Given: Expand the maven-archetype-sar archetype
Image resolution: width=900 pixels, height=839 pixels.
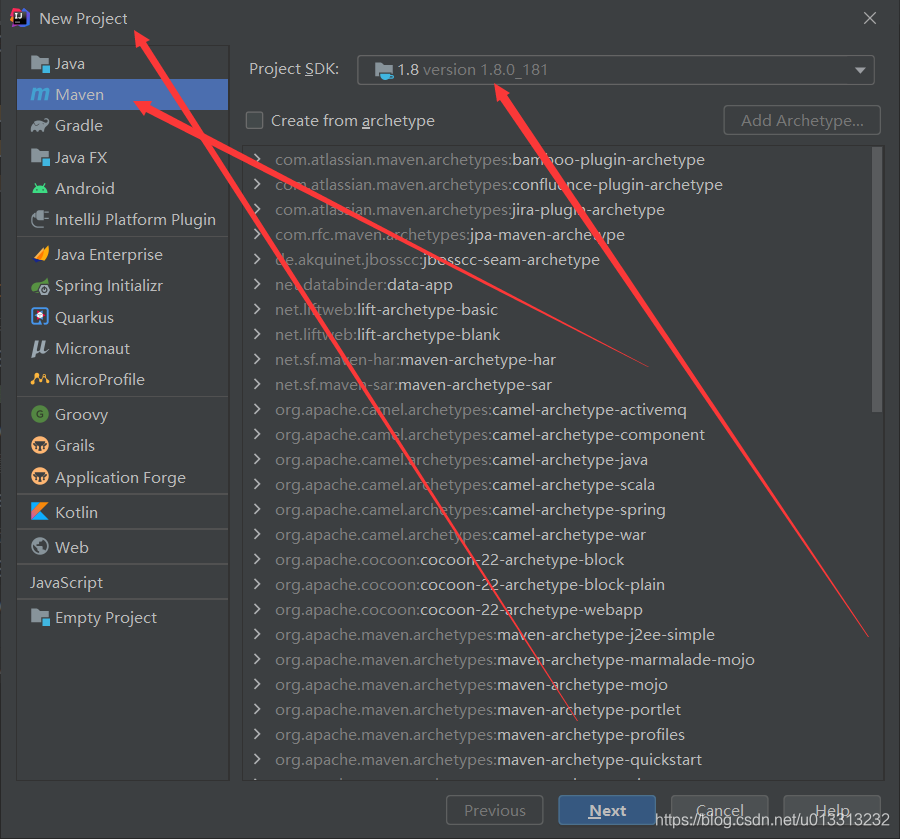Looking at the screenshot, I should coord(257,384).
